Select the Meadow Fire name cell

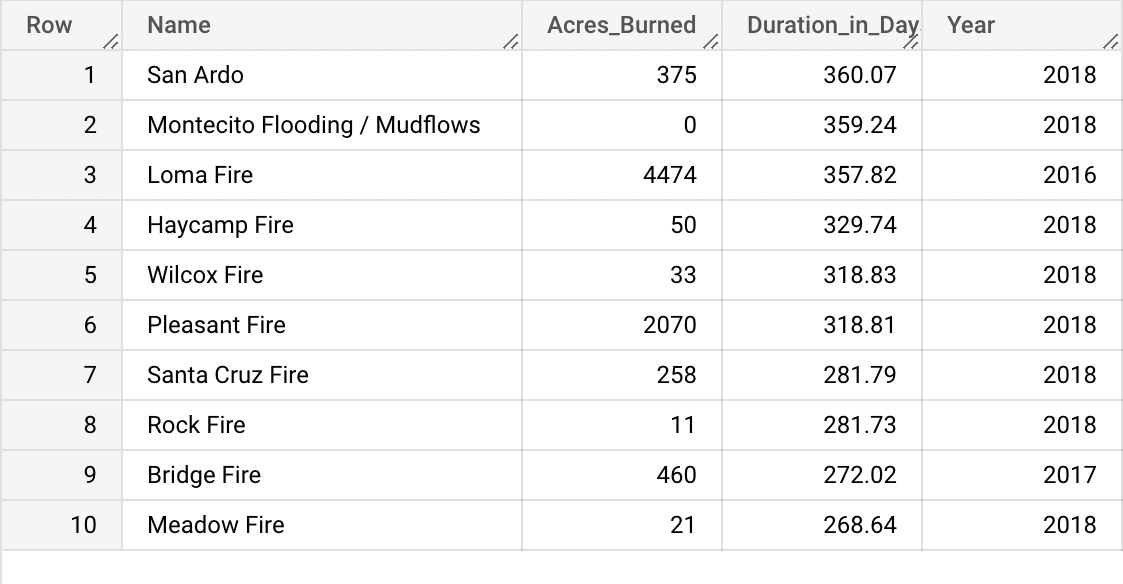point(215,525)
